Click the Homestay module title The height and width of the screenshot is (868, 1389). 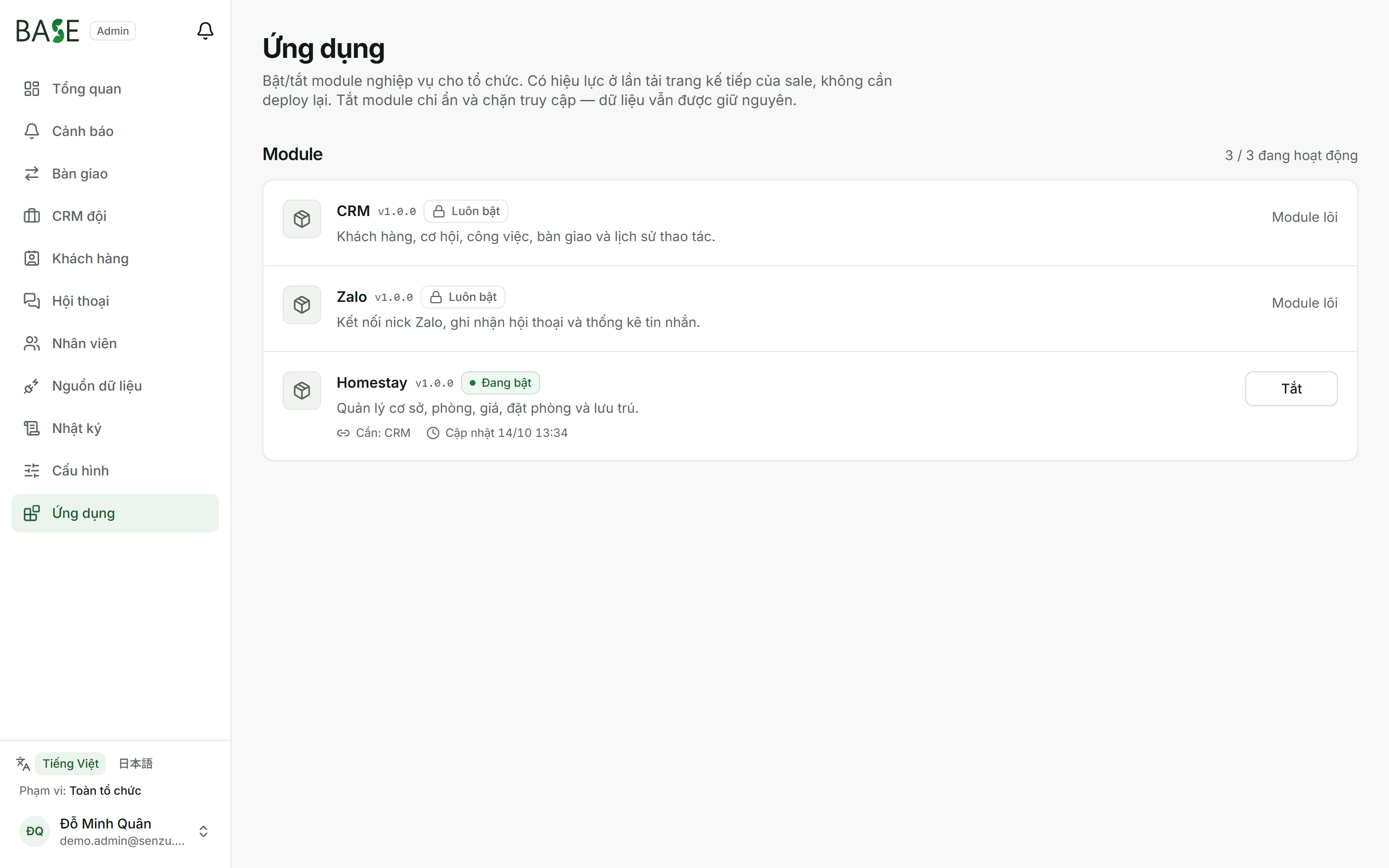click(371, 382)
